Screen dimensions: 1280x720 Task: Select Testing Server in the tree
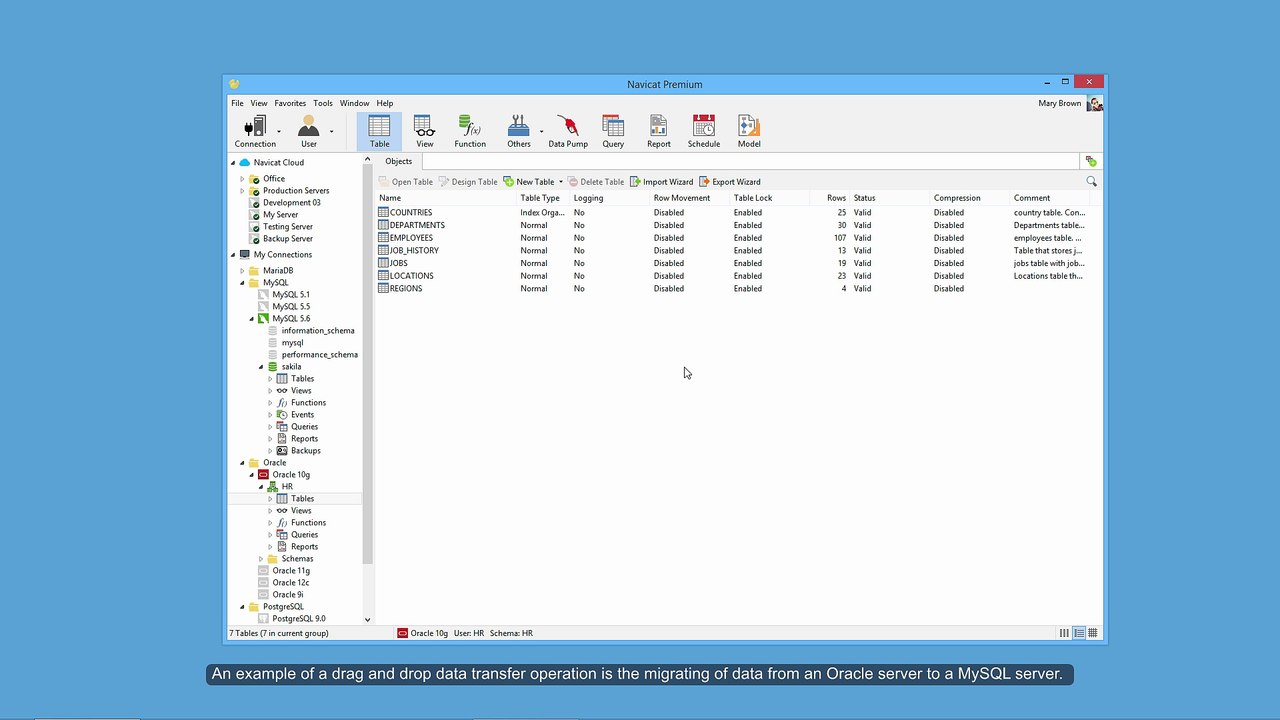coord(288,227)
